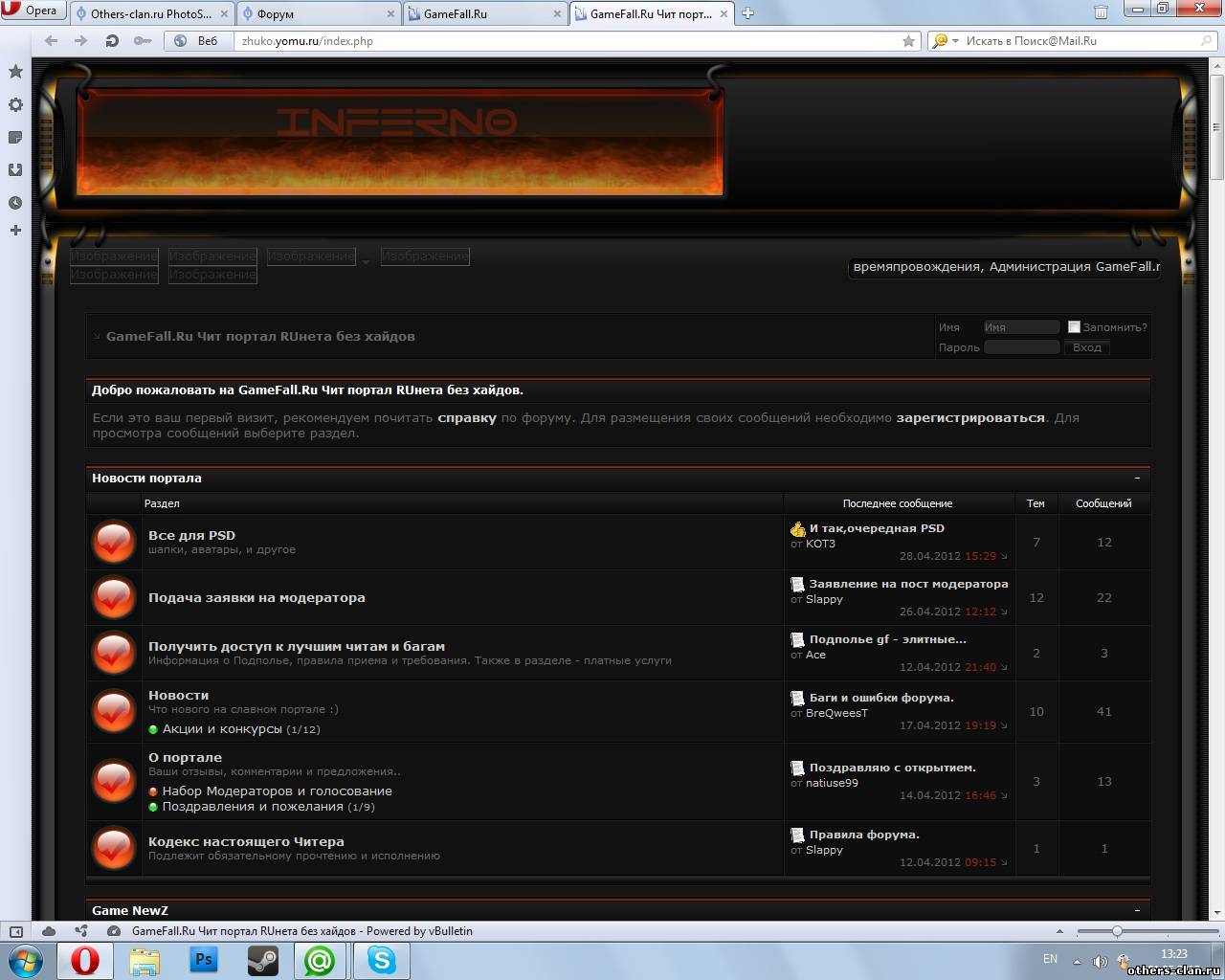Focus the Поиск@Mail.Ru search field
This screenshot has width=1225, height=980.
[x=1080, y=41]
